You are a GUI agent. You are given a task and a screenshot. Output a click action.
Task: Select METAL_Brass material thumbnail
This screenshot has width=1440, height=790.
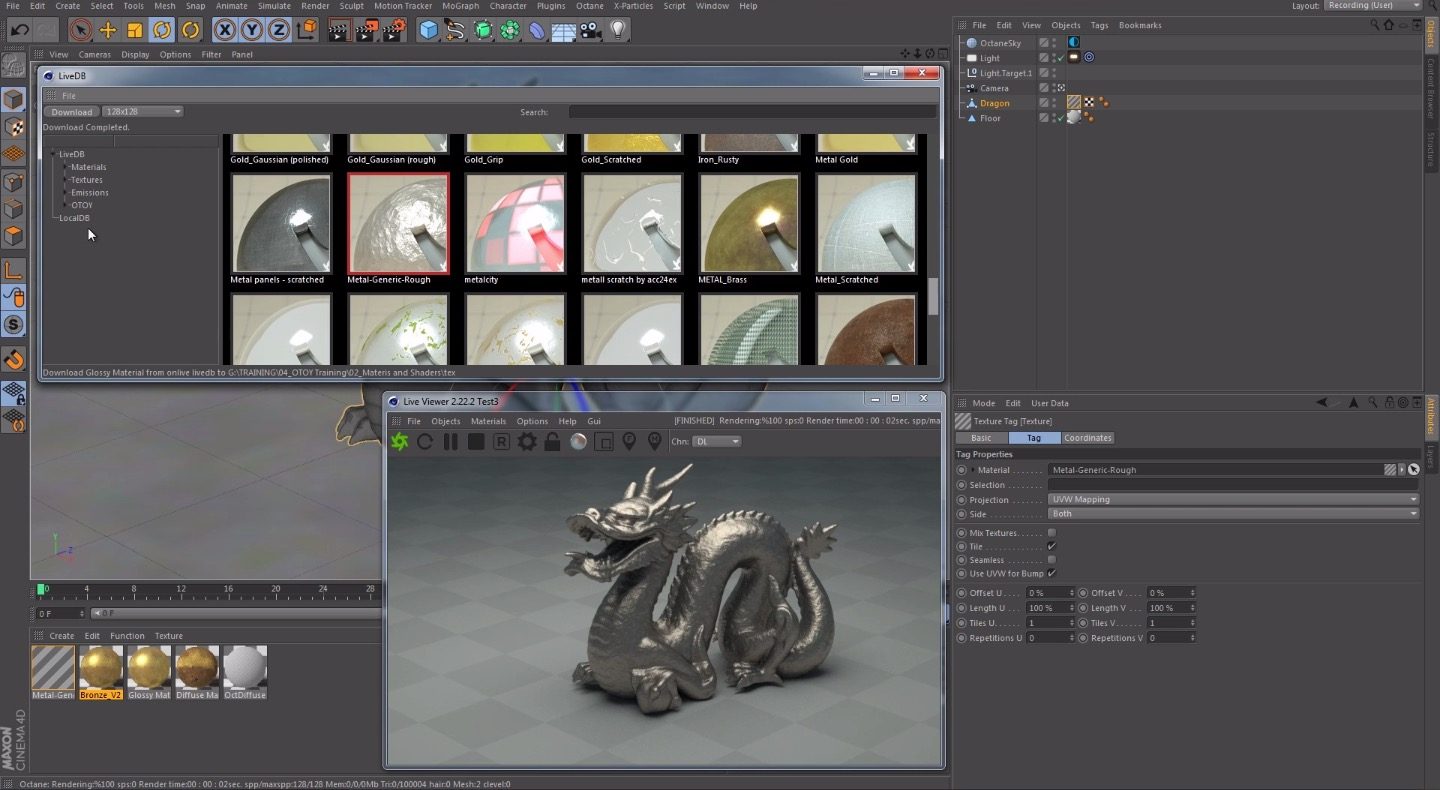749,224
